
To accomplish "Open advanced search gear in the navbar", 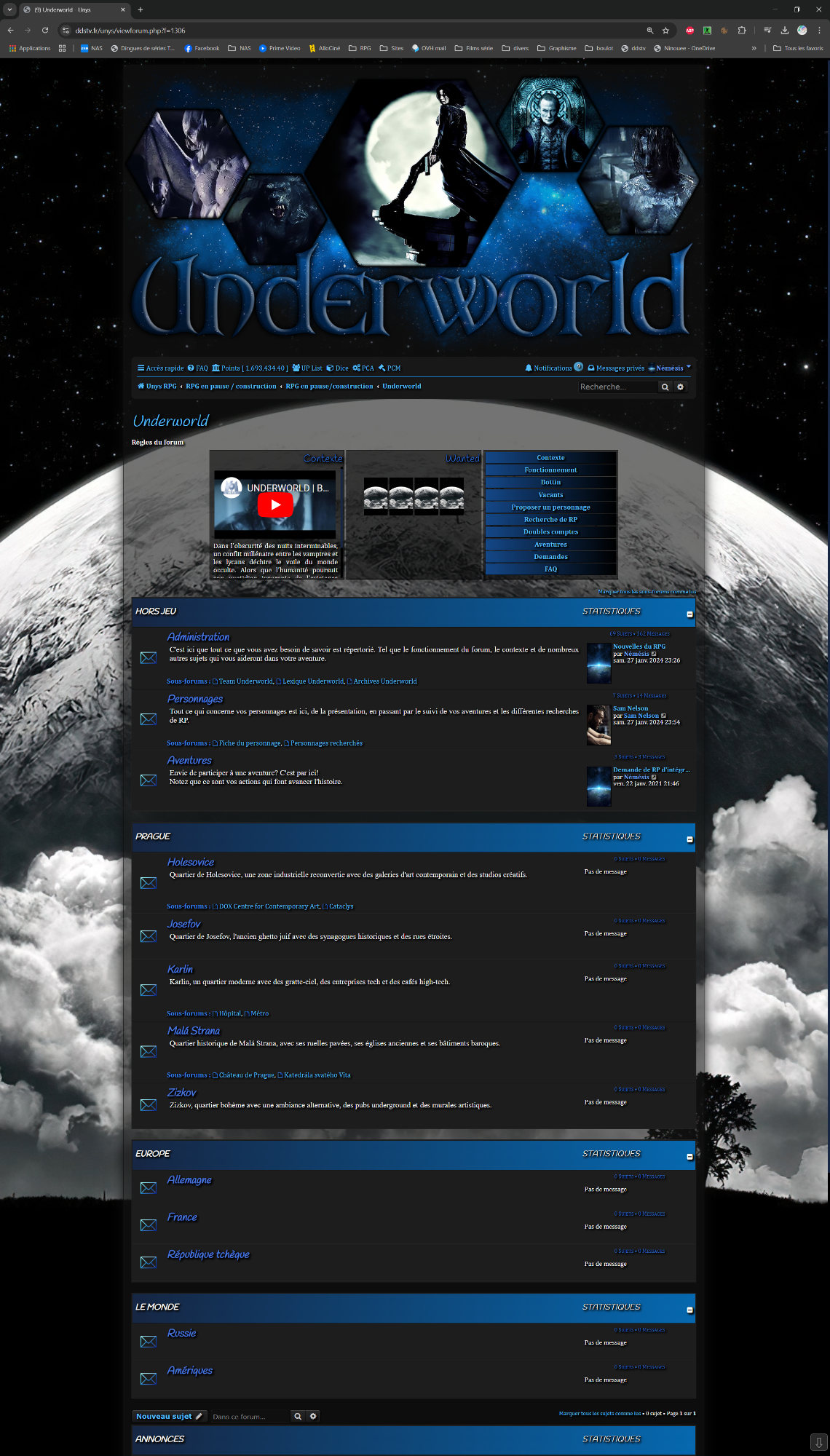I will point(681,387).
